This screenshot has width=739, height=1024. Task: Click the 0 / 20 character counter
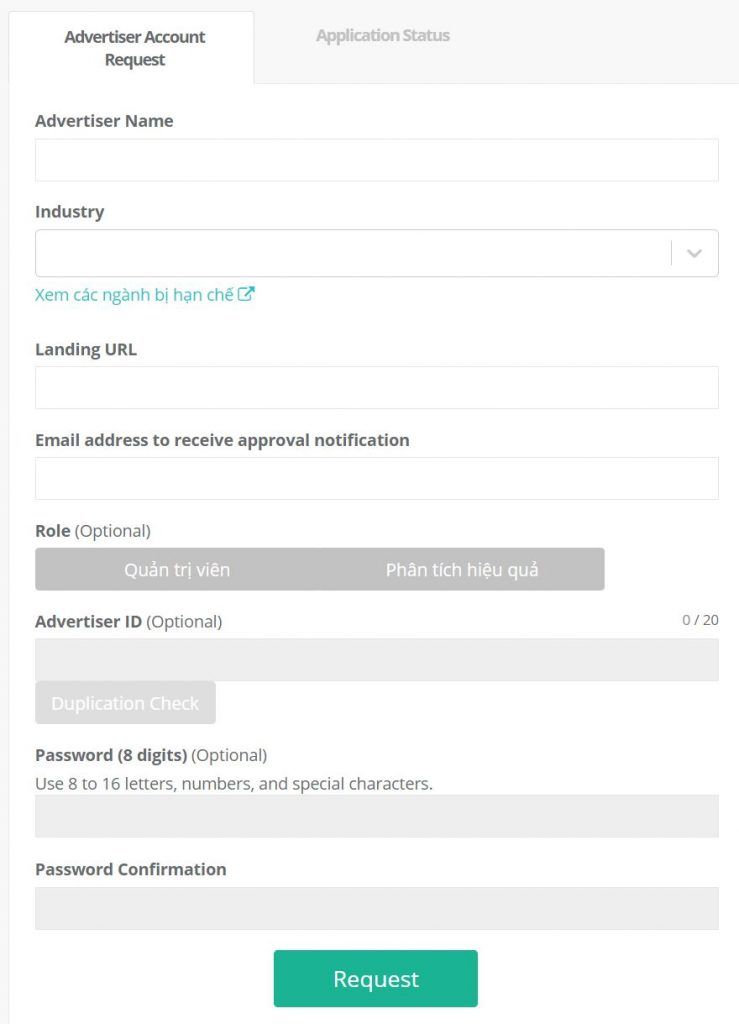(700, 620)
